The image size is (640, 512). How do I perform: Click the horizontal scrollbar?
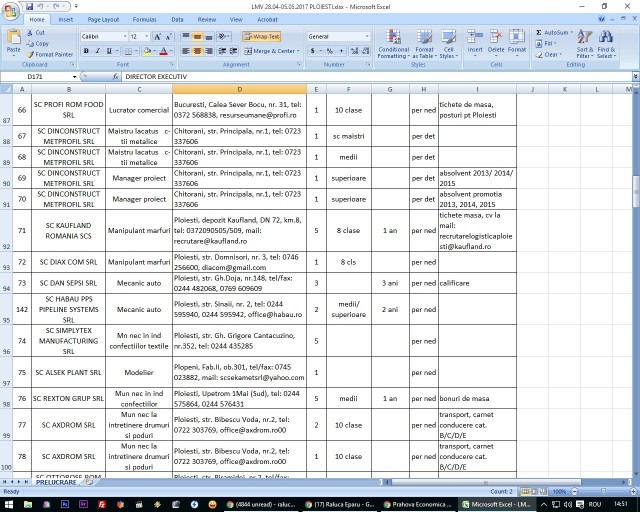tap(486, 482)
